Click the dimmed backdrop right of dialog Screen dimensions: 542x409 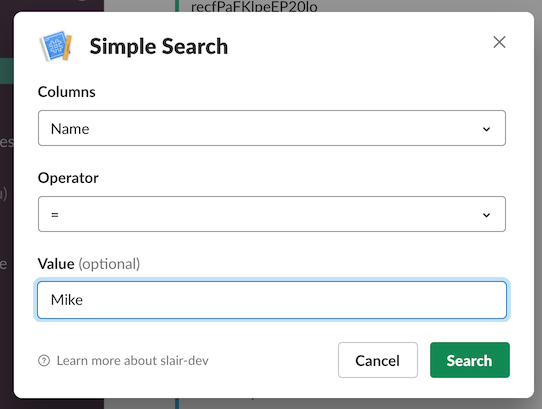(x=538, y=207)
